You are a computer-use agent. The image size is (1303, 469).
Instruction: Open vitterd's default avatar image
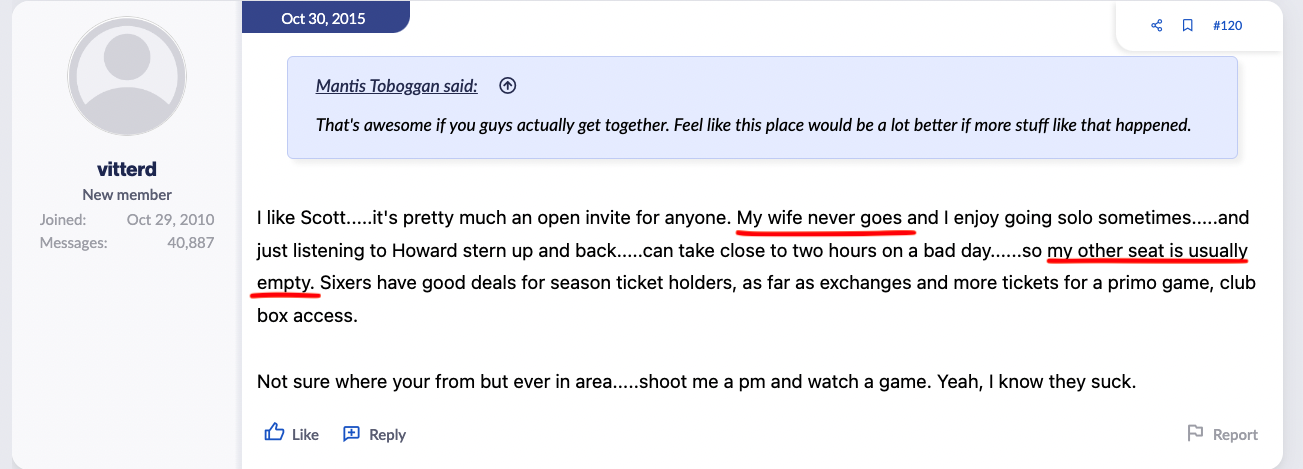127,90
